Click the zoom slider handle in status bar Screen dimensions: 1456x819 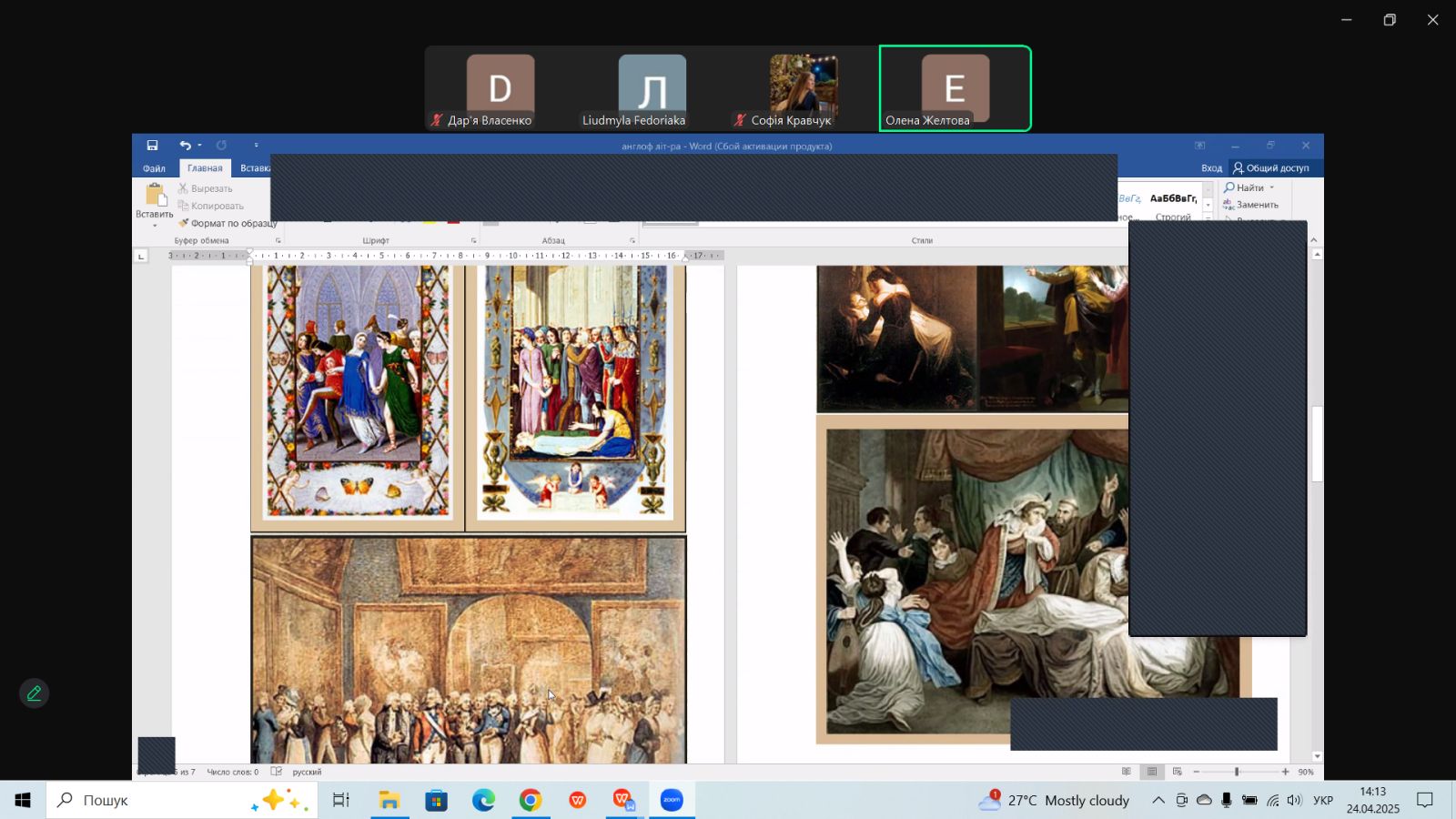pyautogui.click(x=1237, y=772)
